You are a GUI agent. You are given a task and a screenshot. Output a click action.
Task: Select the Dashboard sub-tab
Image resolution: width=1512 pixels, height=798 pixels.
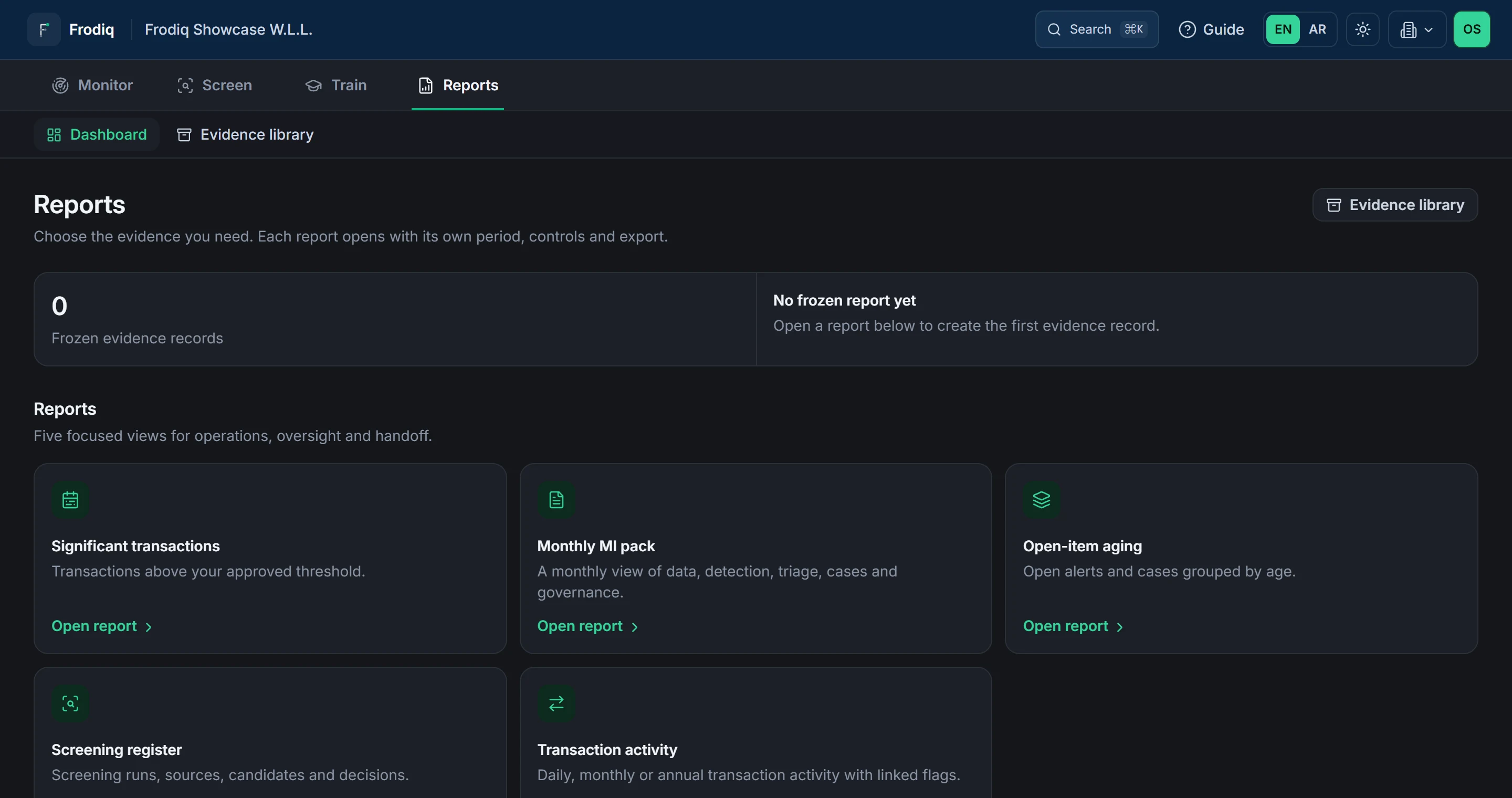coord(96,134)
